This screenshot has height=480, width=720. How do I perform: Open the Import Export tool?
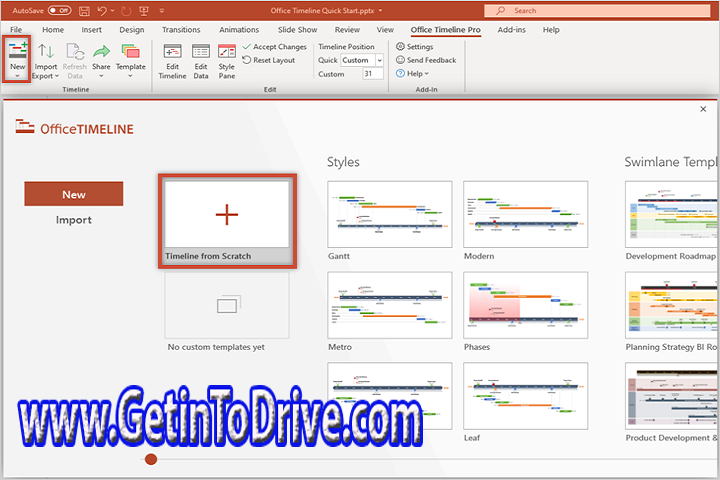[45, 61]
